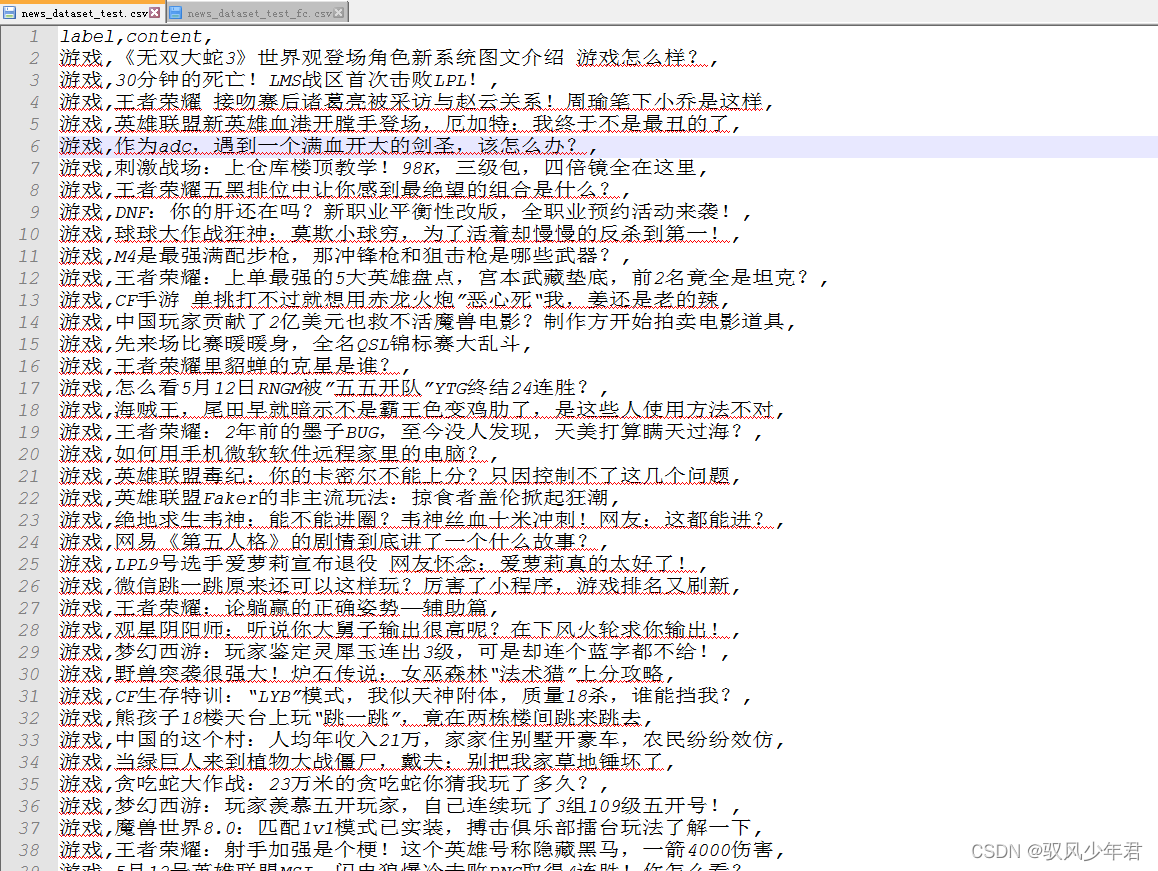The width and height of the screenshot is (1158, 871).
Task: Click the line about 英雄联盟新英雄血港开膛手
Action: [400, 123]
